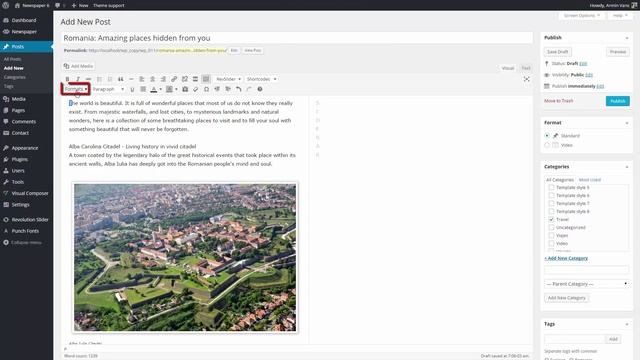Align text center
This screenshot has width=640, height=360.
pos(152,79)
